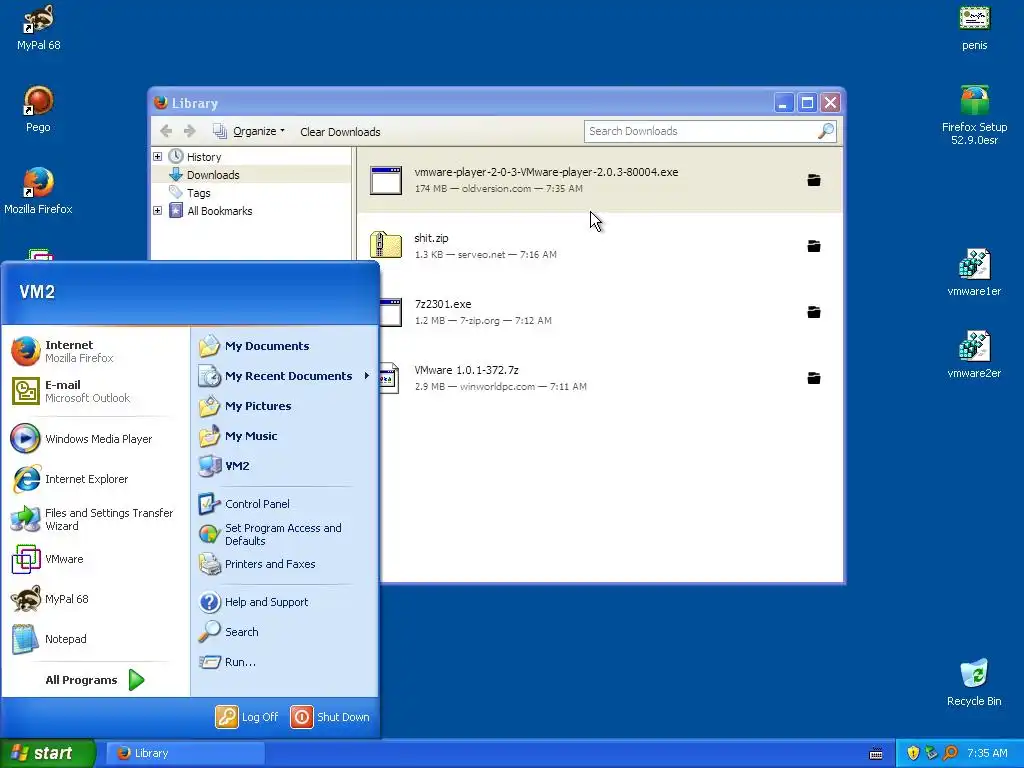The width and height of the screenshot is (1024, 768).
Task: Open the Recycle Bin
Action: tap(974, 682)
